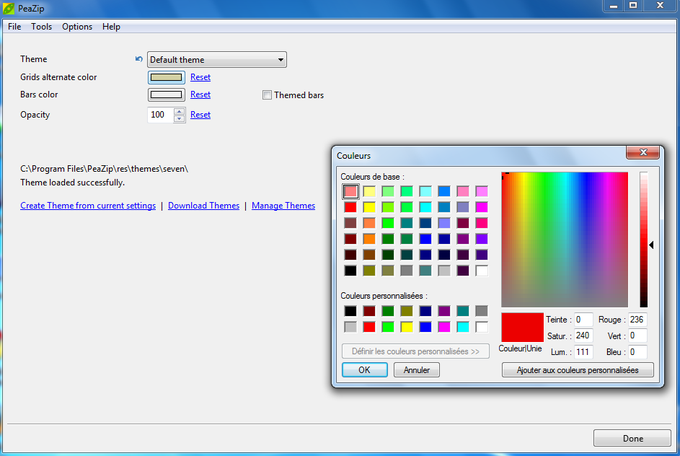Click the Couleur|Unie preview box
Screen dimensions: 680x456
click(x=522, y=328)
